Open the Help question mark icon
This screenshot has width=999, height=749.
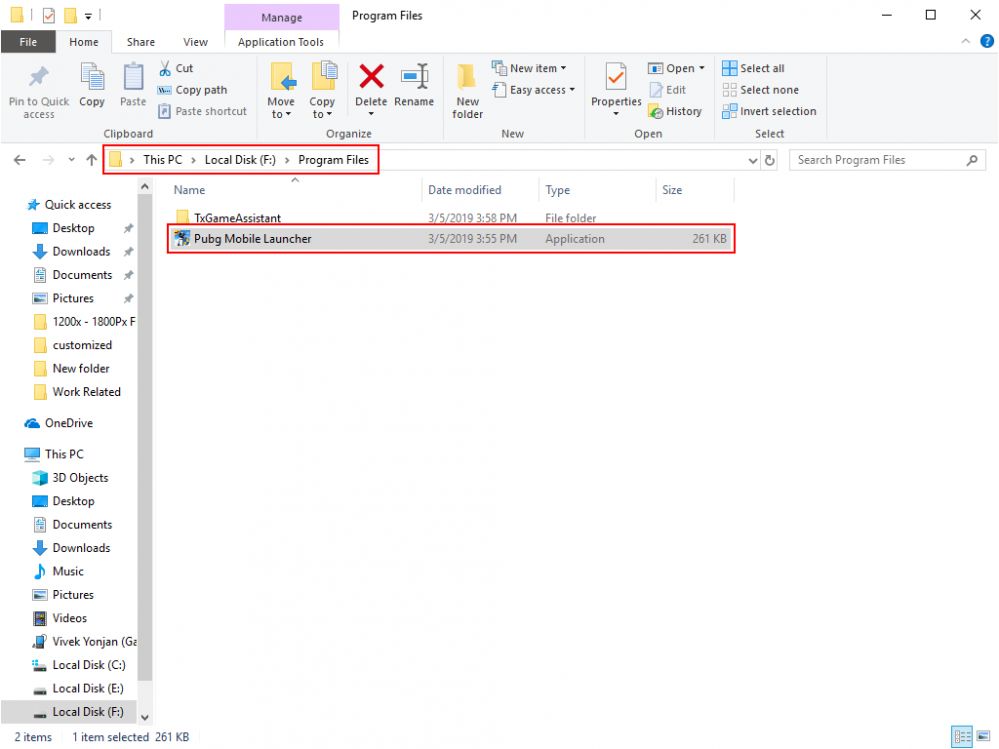[x=987, y=41]
